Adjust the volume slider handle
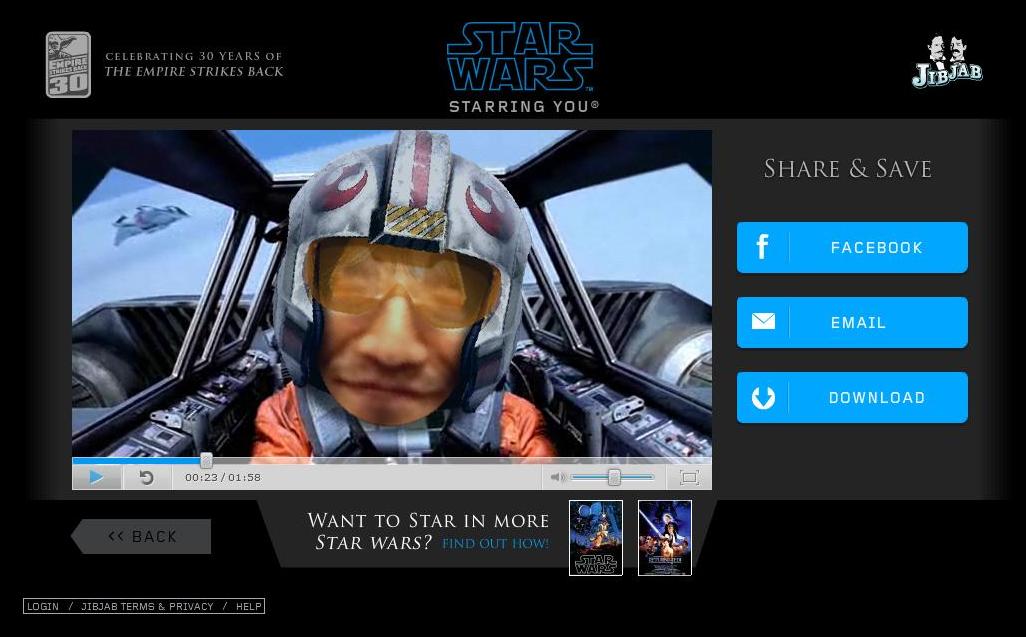The image size is (1026, 637). [614, 477]
